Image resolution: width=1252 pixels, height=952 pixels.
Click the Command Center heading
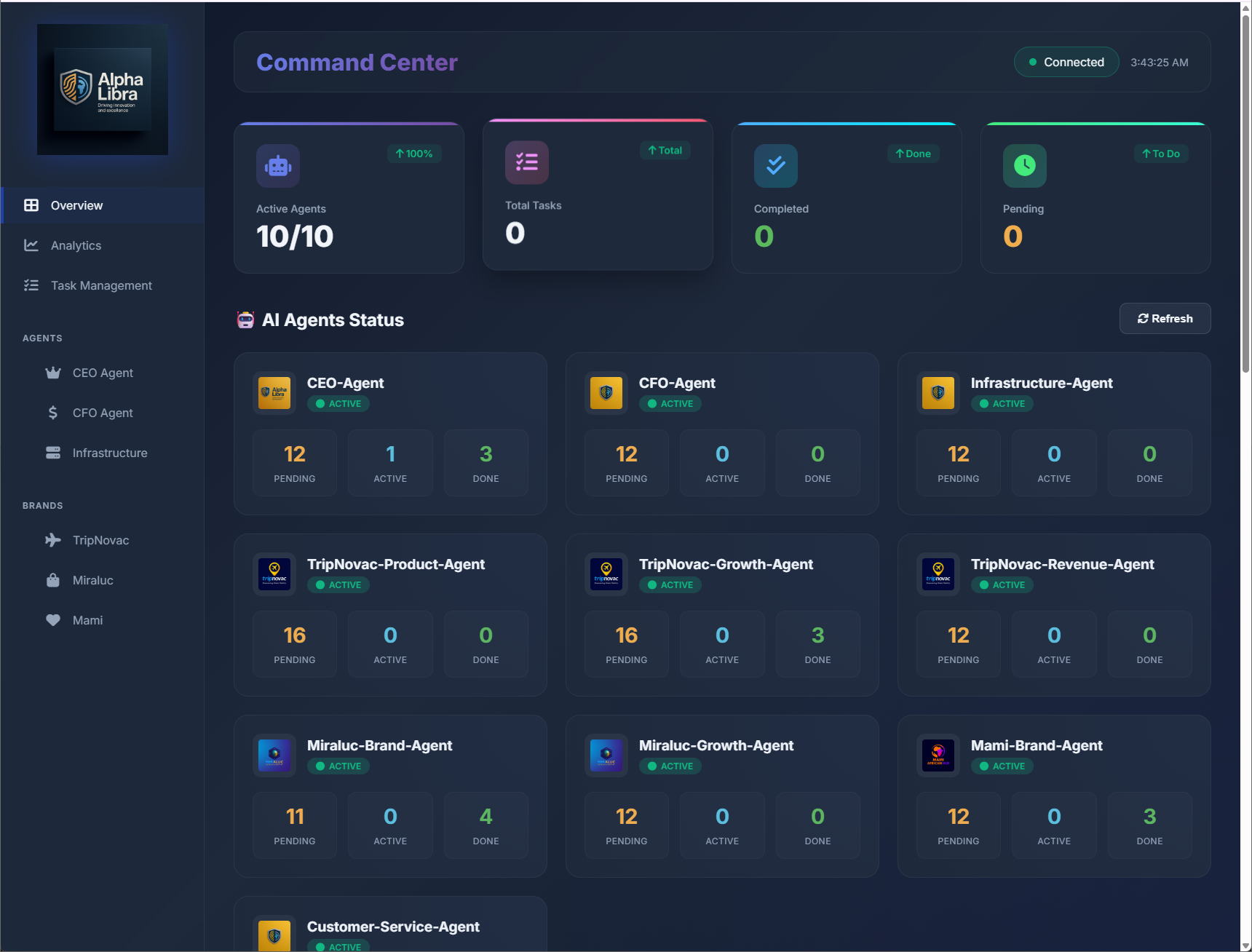coord(356,63)
